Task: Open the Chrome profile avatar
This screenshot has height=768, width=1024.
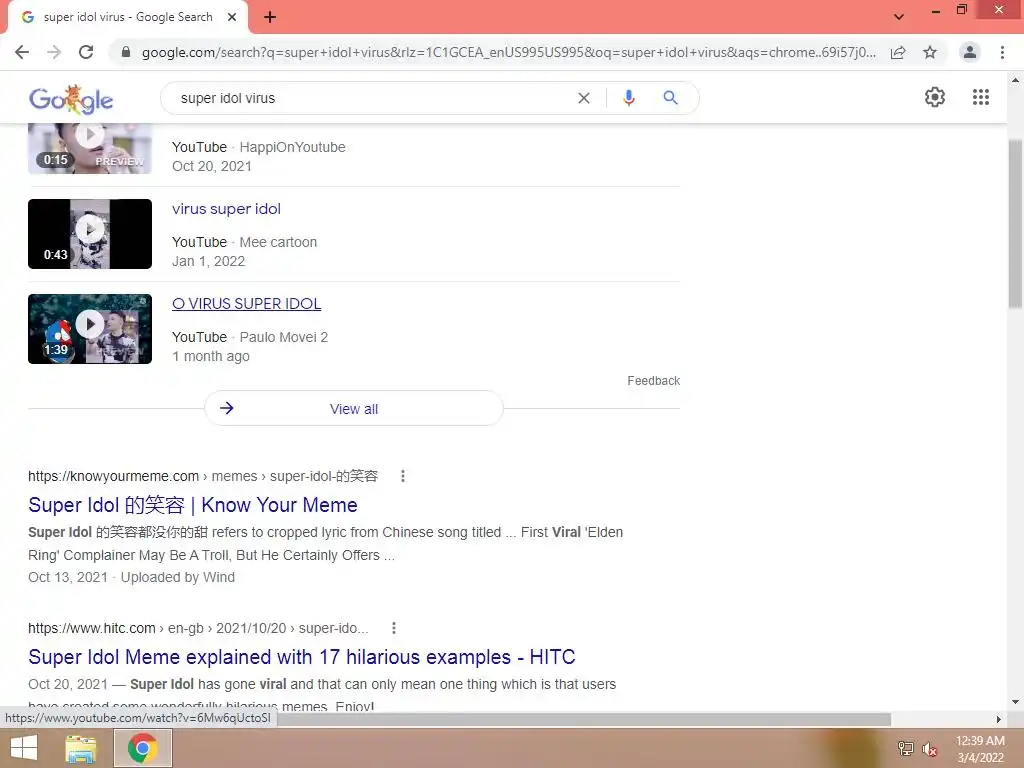Action: tap(970, 52)
